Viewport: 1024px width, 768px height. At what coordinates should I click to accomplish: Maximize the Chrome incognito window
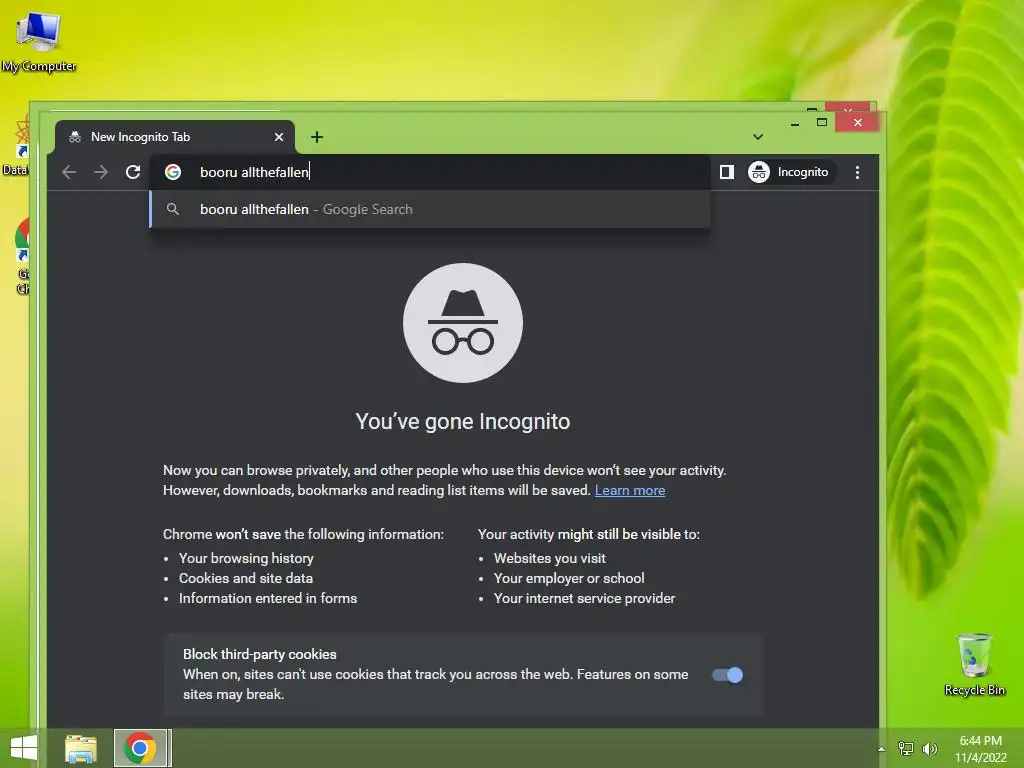click(x=822, y=122)
